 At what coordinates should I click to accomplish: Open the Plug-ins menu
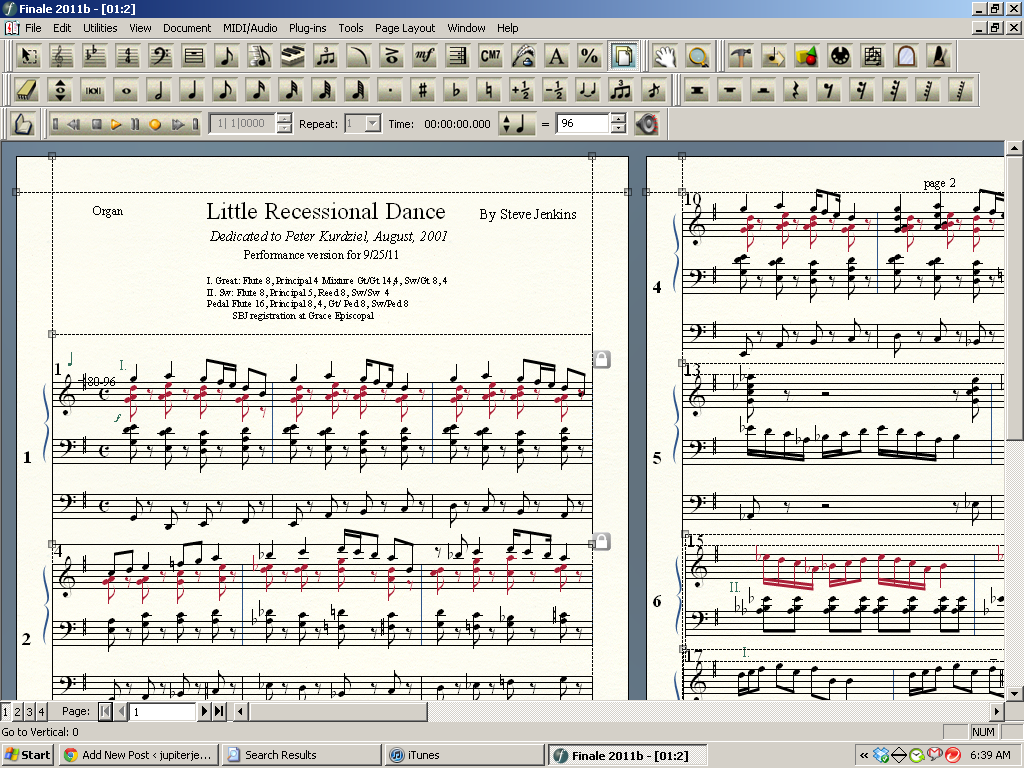[308, 28]
